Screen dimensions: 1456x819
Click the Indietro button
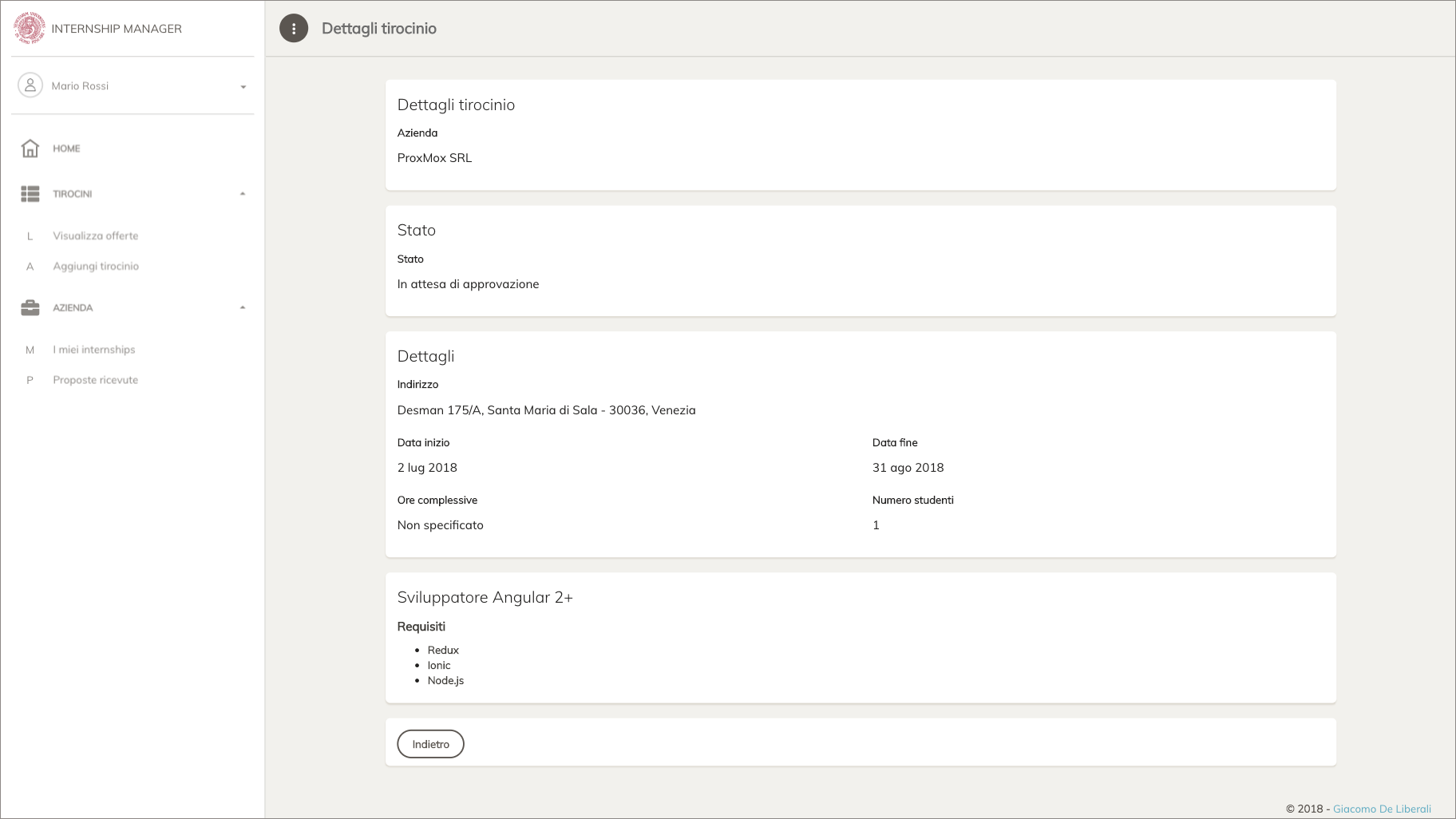(x=431, y=744)
